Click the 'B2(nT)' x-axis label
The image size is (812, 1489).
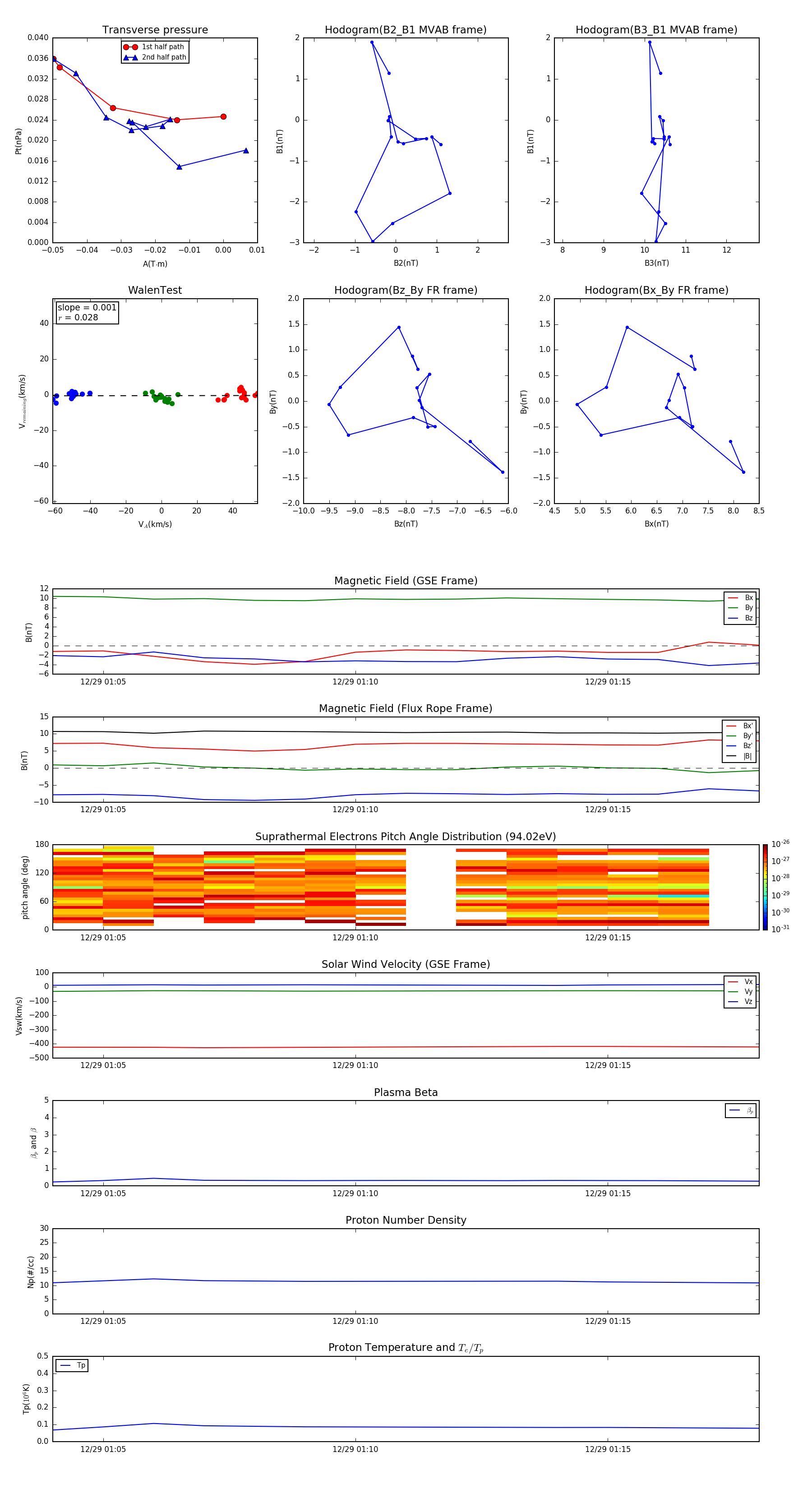(406, 263)
